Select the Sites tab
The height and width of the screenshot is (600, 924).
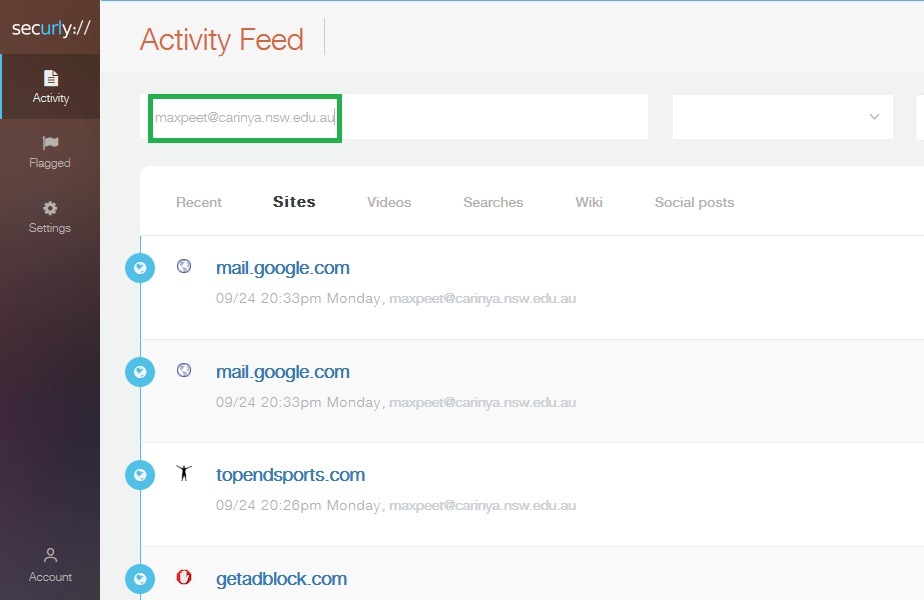click(x=294, y=202)
